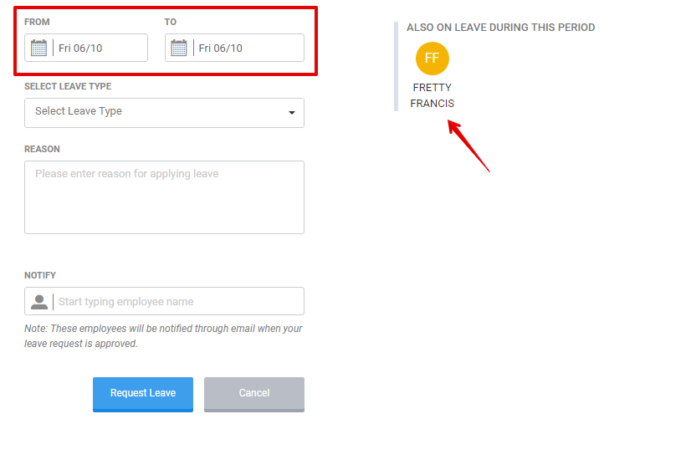Click the Fretty Francis employee name
Screen dimensions: 696x465
432,95
